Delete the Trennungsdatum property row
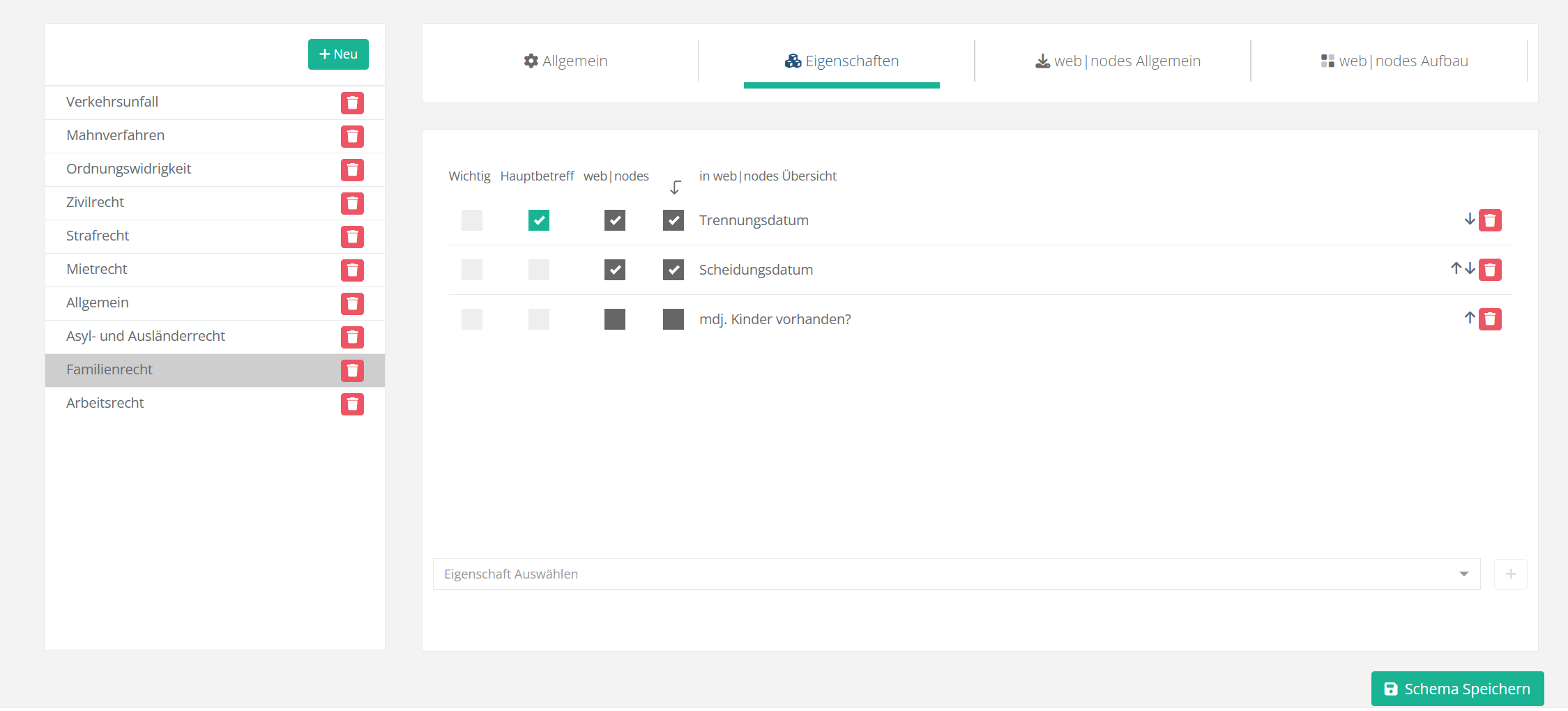The width and height of the screenshot is (1568, 711). click(1490, 220)
